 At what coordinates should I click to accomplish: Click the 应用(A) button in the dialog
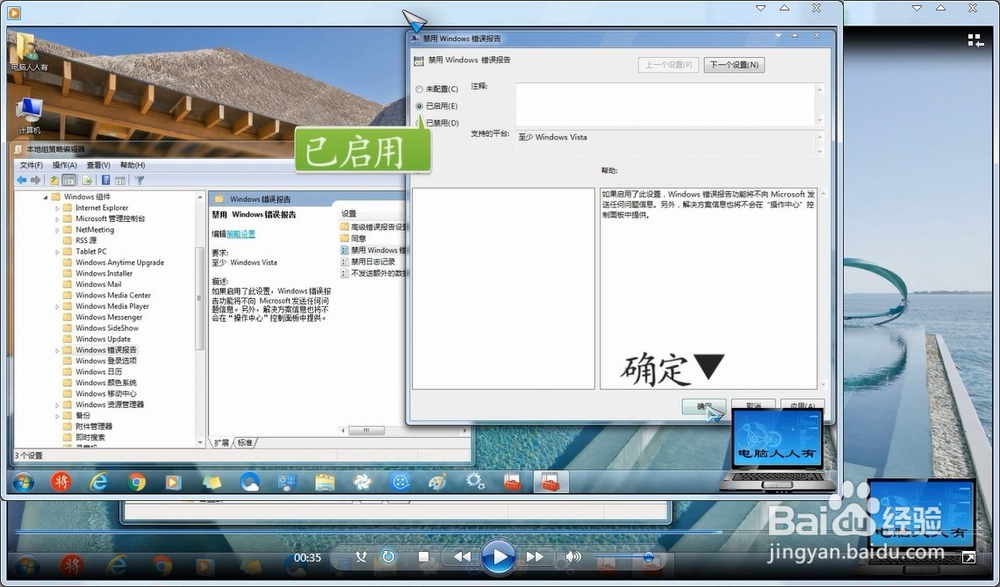tap(802, 406)
